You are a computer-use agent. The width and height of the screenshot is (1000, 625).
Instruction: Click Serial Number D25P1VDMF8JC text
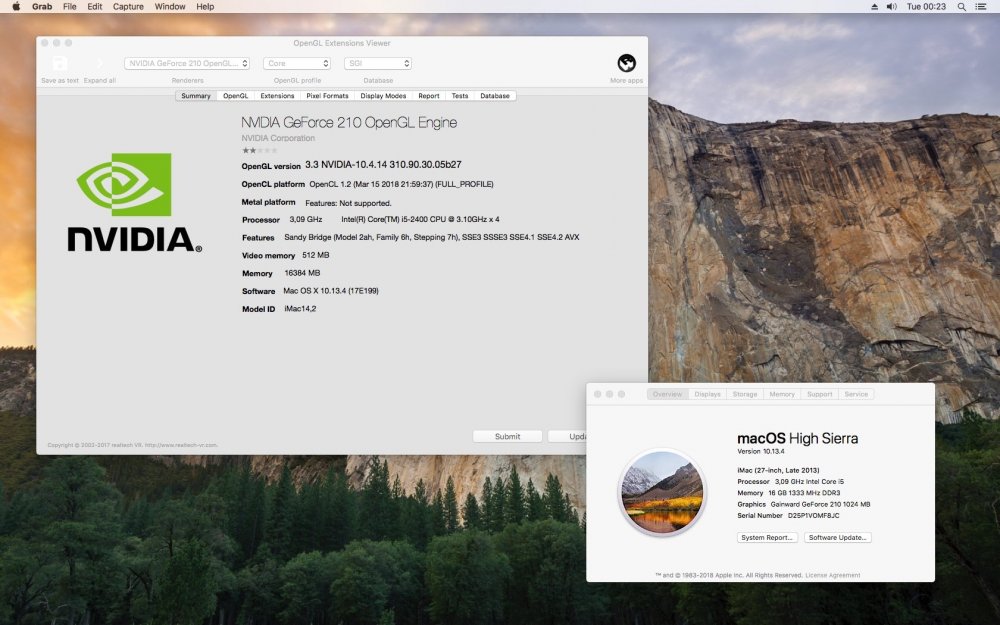(x=788, y=516)
